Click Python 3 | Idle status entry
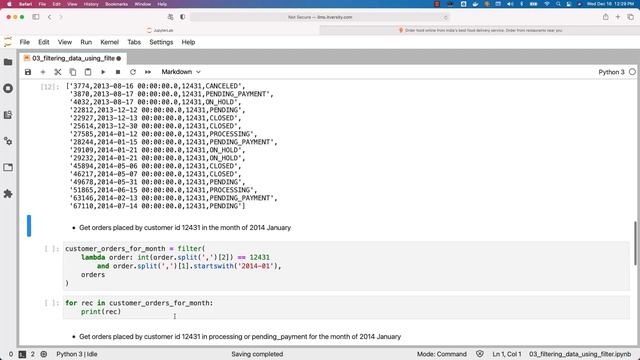The width and height of the screenshot is (640, 360). 77,354
